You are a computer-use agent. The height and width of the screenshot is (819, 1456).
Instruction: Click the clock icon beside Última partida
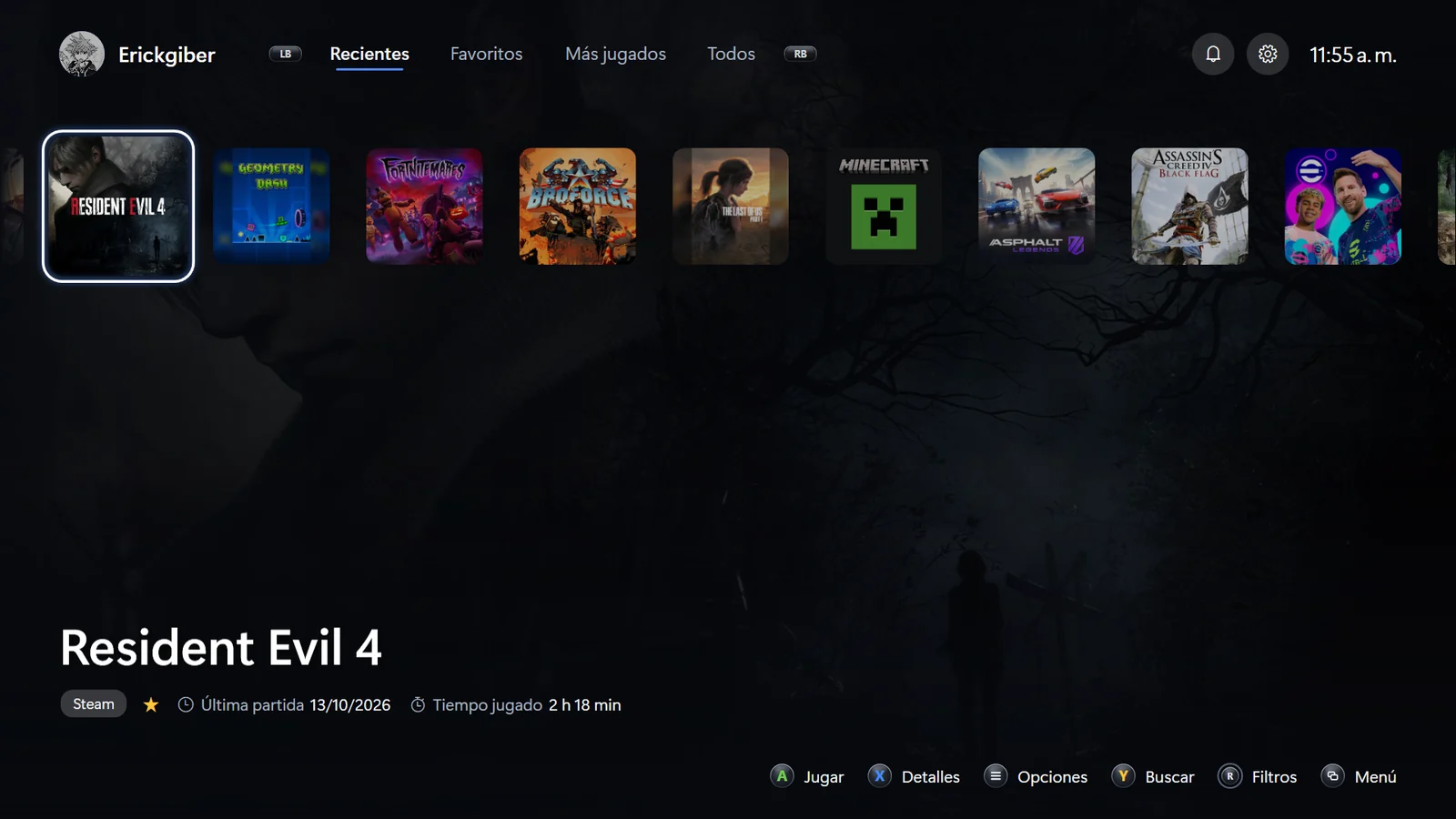coord(186,704)
